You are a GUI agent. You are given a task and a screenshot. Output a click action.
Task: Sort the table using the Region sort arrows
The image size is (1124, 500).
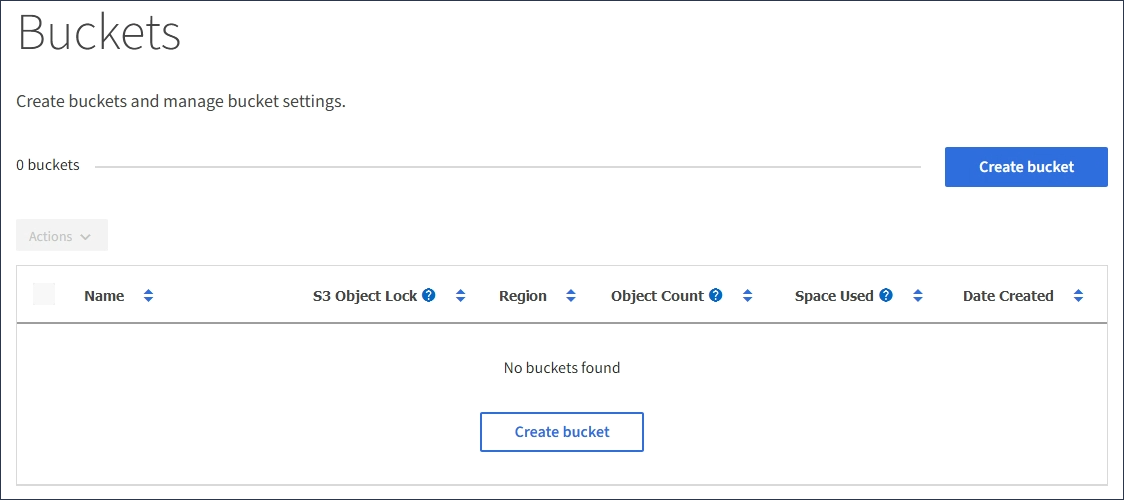(571, 296)
